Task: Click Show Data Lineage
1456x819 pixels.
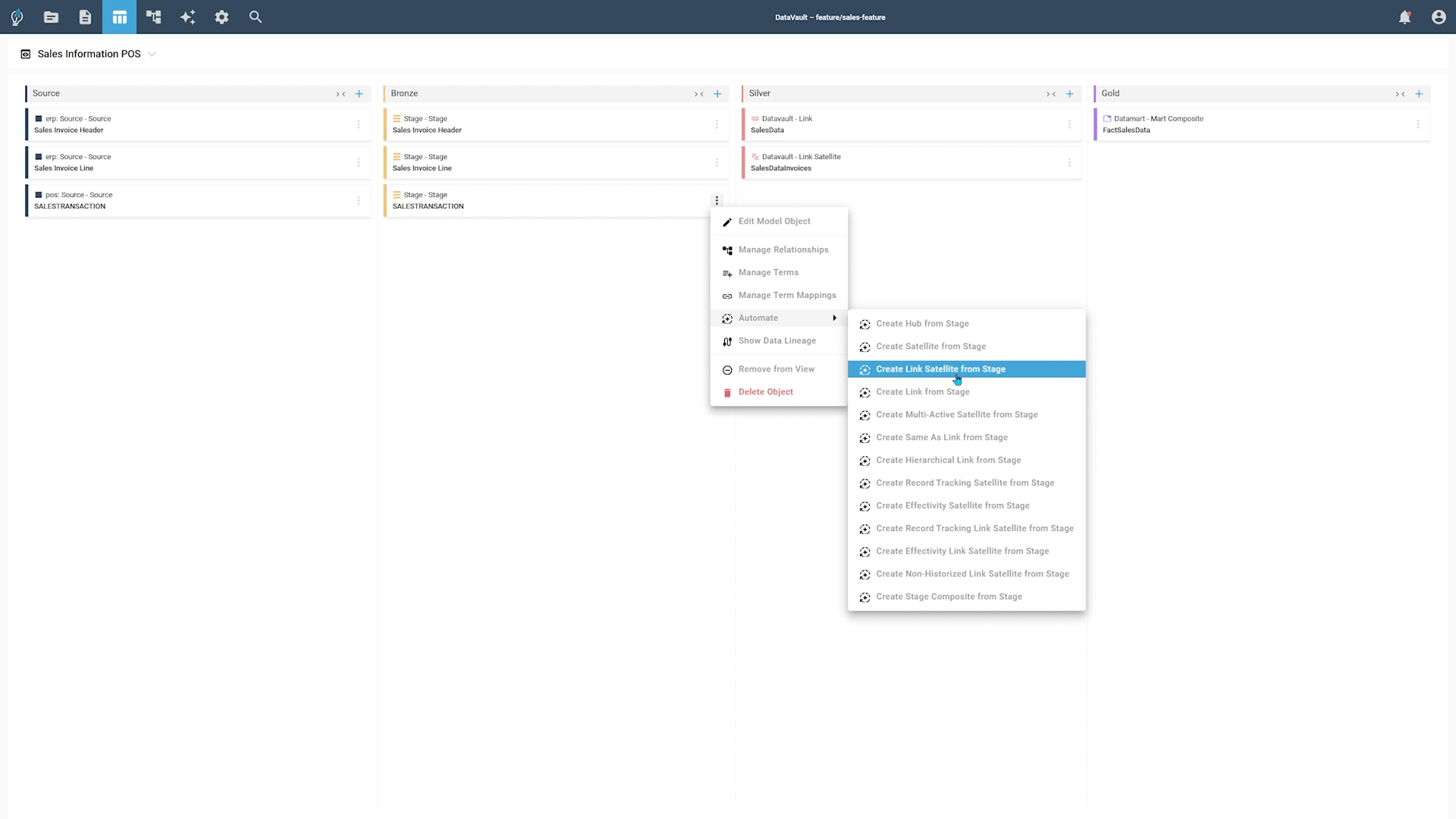Action: point(777,340)
